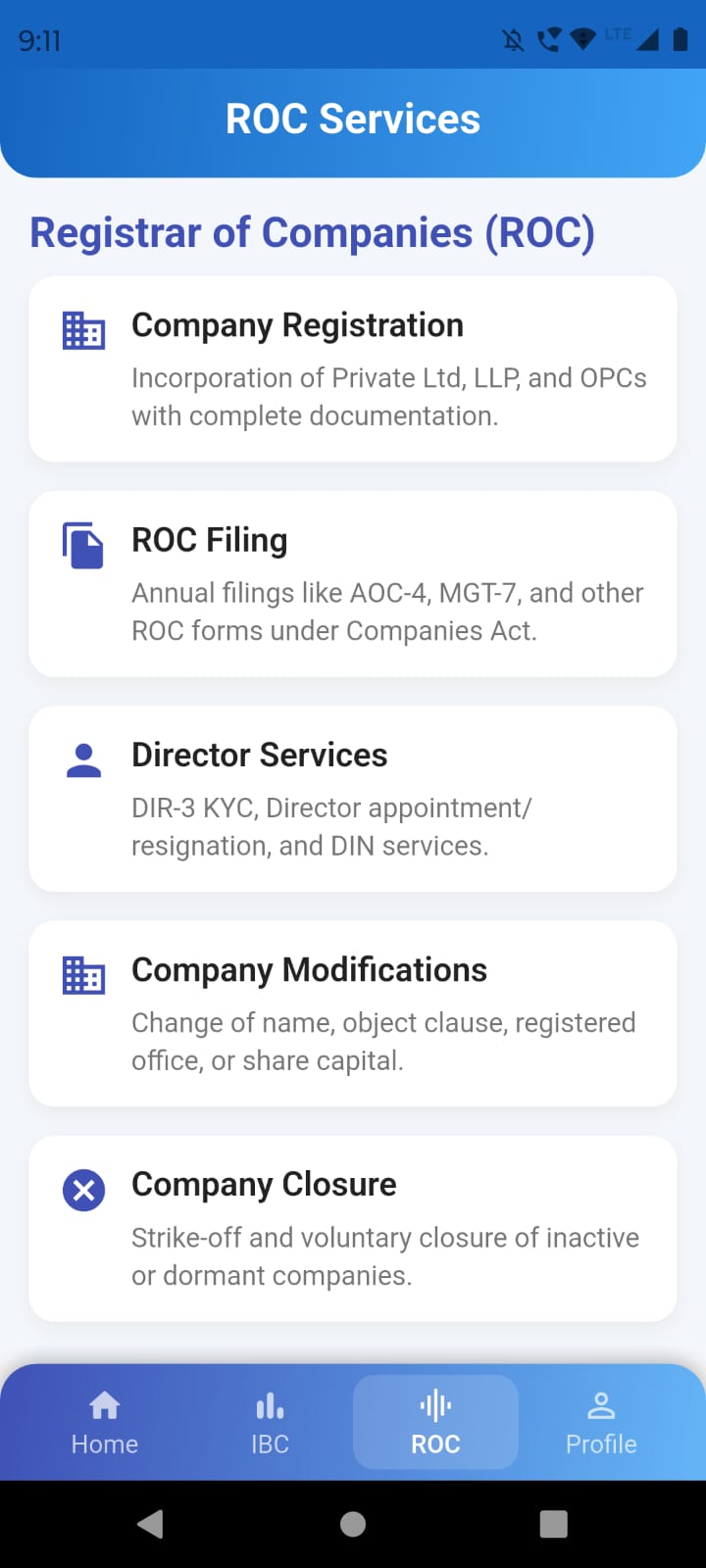
Task: Tap the Company Modifications building icon
Action: click(83, 975)
